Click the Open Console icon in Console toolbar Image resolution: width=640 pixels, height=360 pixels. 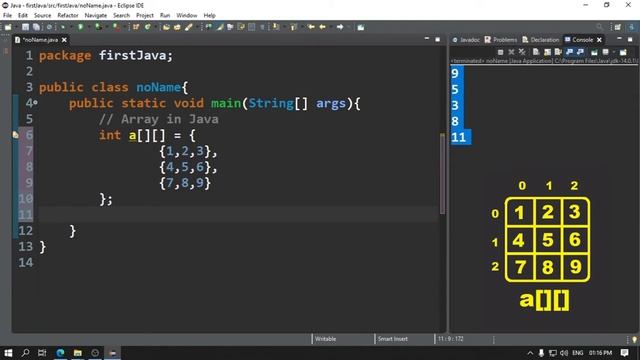tap(623, 52)
